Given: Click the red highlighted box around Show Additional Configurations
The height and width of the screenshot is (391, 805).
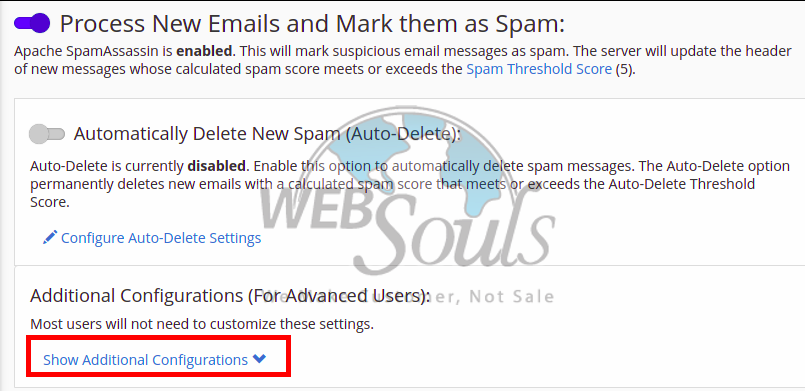Looking at the screenshot, I should [159, 356].
